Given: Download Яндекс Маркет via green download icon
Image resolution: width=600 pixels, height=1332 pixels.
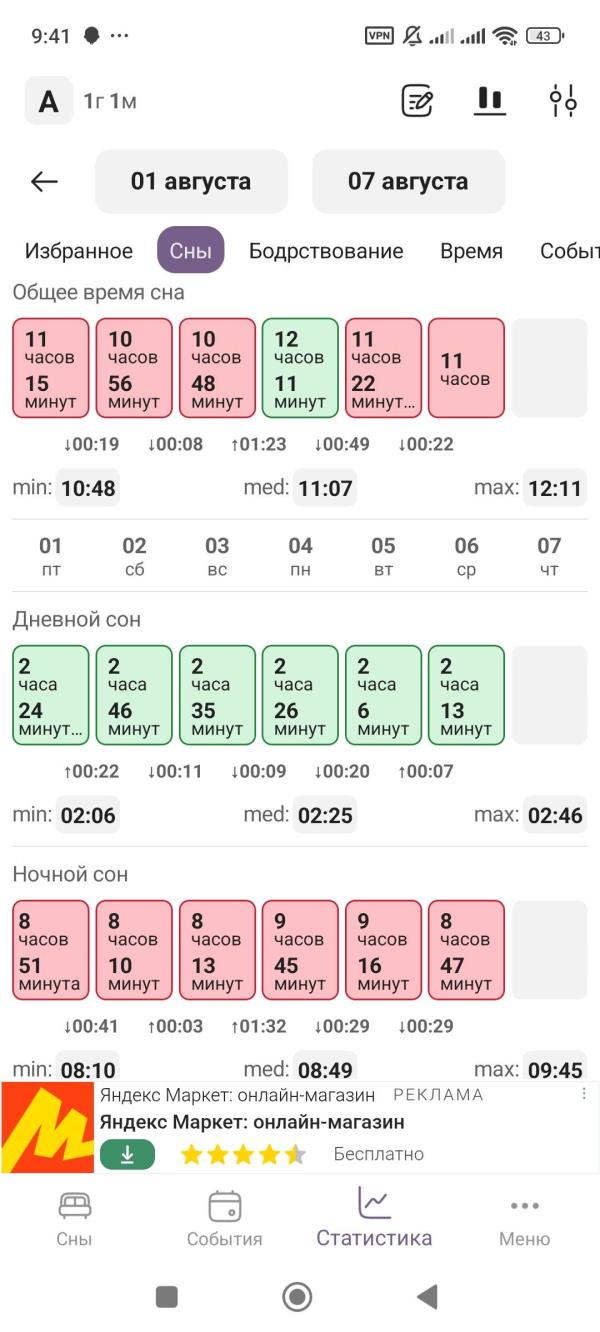Looking at the screenshot, I should pos(127,1154).
